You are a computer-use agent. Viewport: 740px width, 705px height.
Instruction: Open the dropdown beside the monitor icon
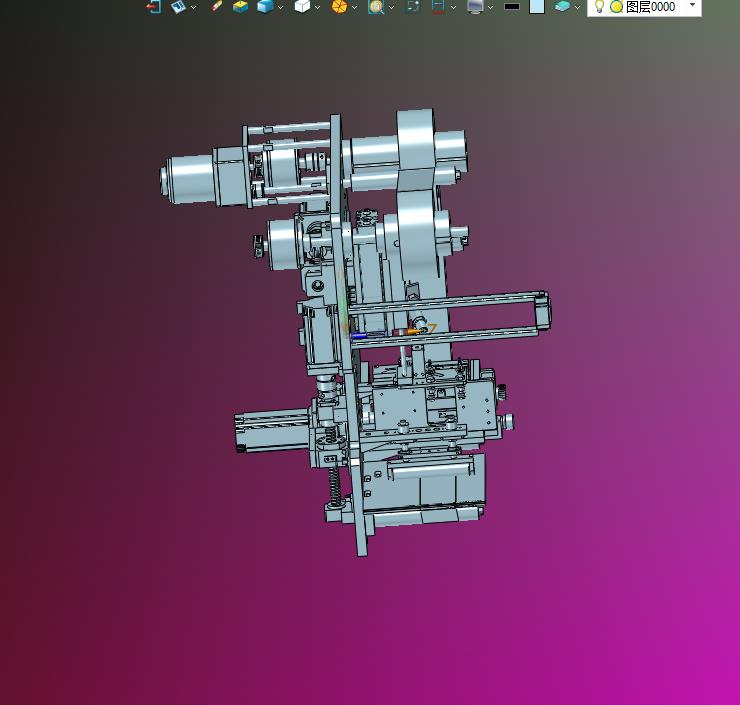coord(490,7)
